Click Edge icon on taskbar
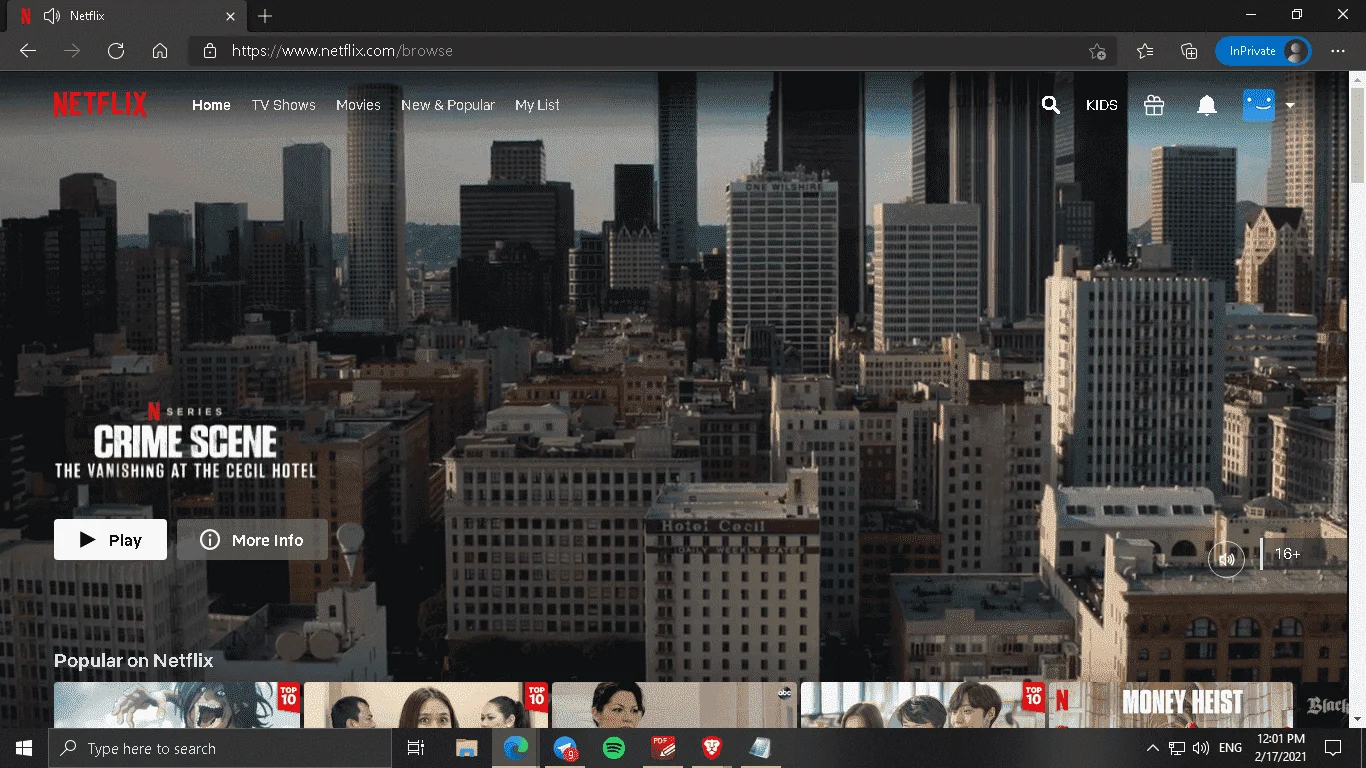1366x768 pixels. pyautogui.click(x=516, y=748)
